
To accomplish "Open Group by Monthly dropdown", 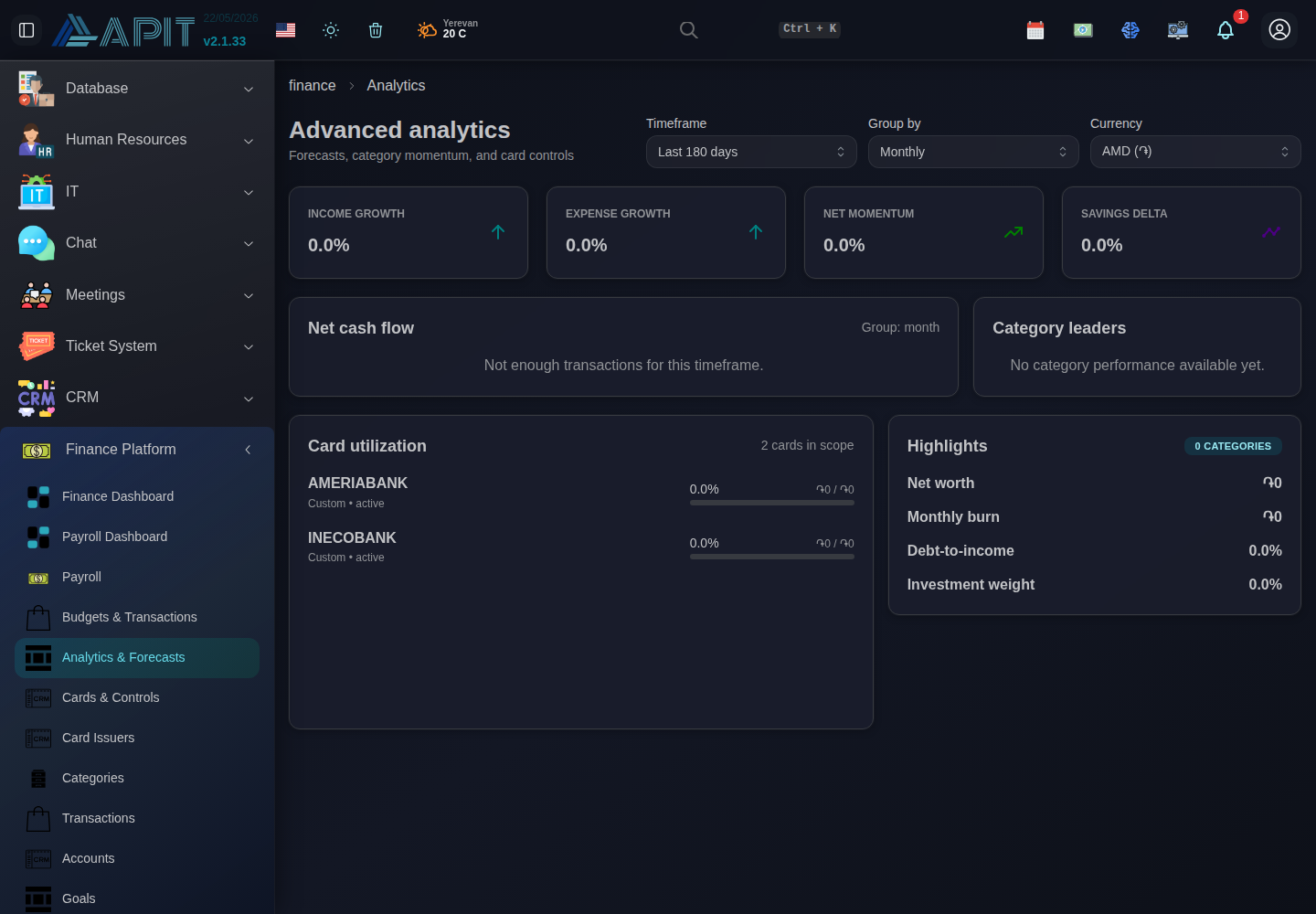I will [x=973, y=152].
